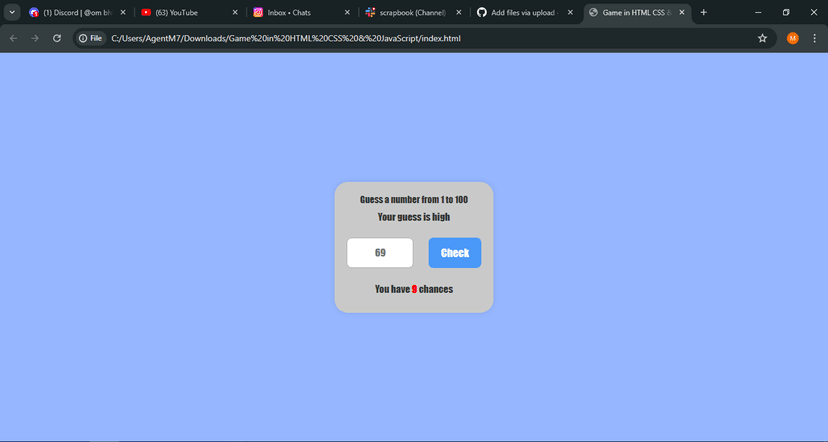Image resolution: width=828 pixels, height=442 pixels.
Task: Reload the current page
Action: [57, 38]
